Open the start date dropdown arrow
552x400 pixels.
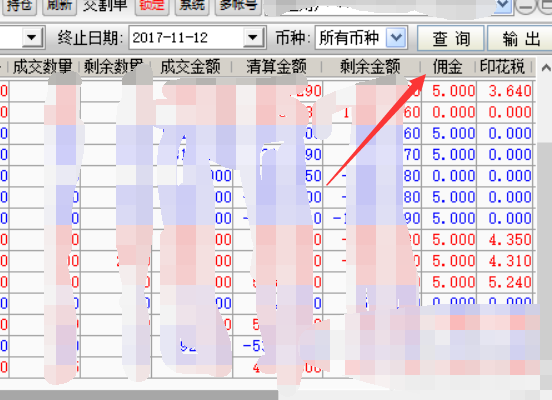32,37
